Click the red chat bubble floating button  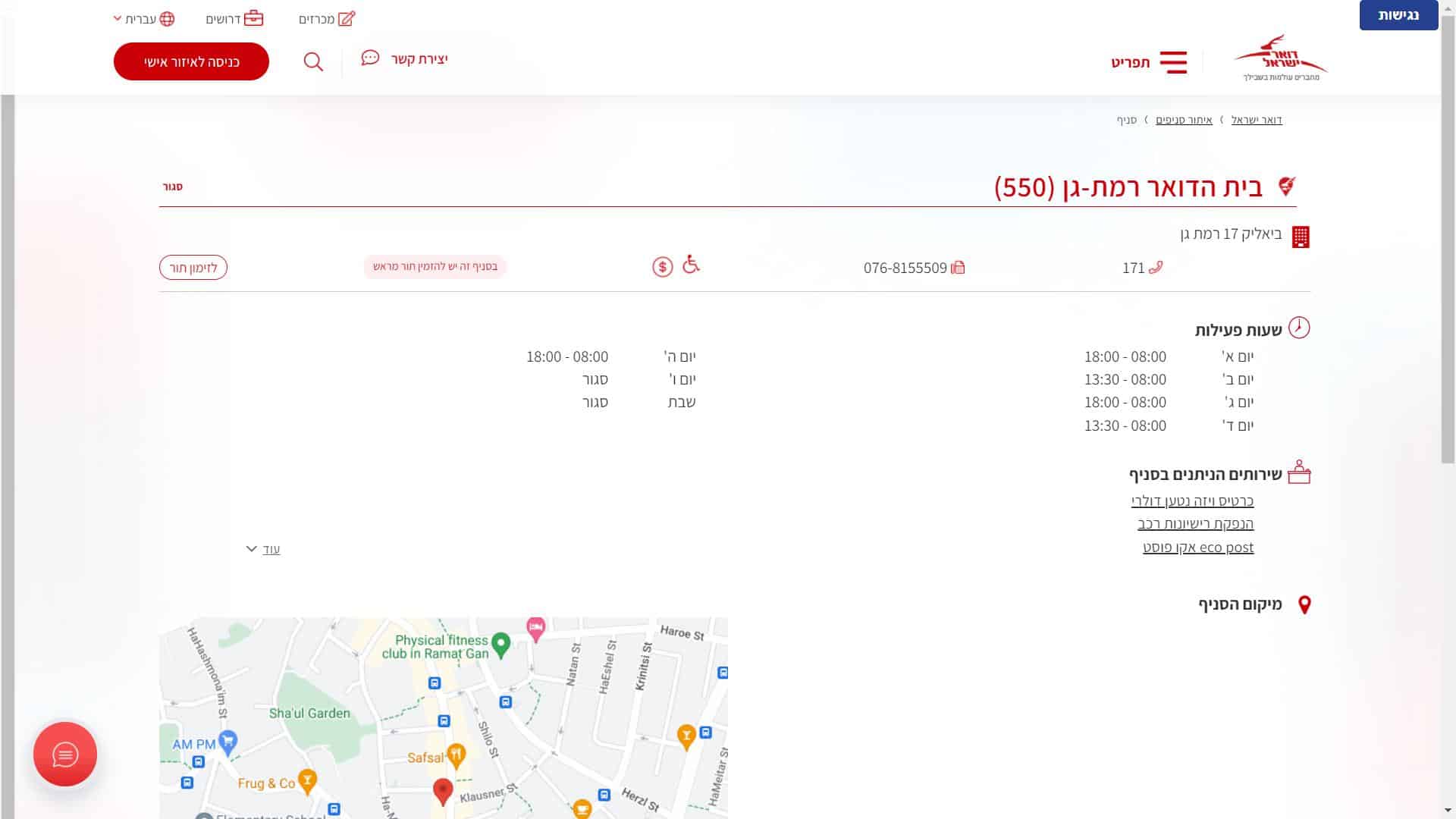coord(65,754)
